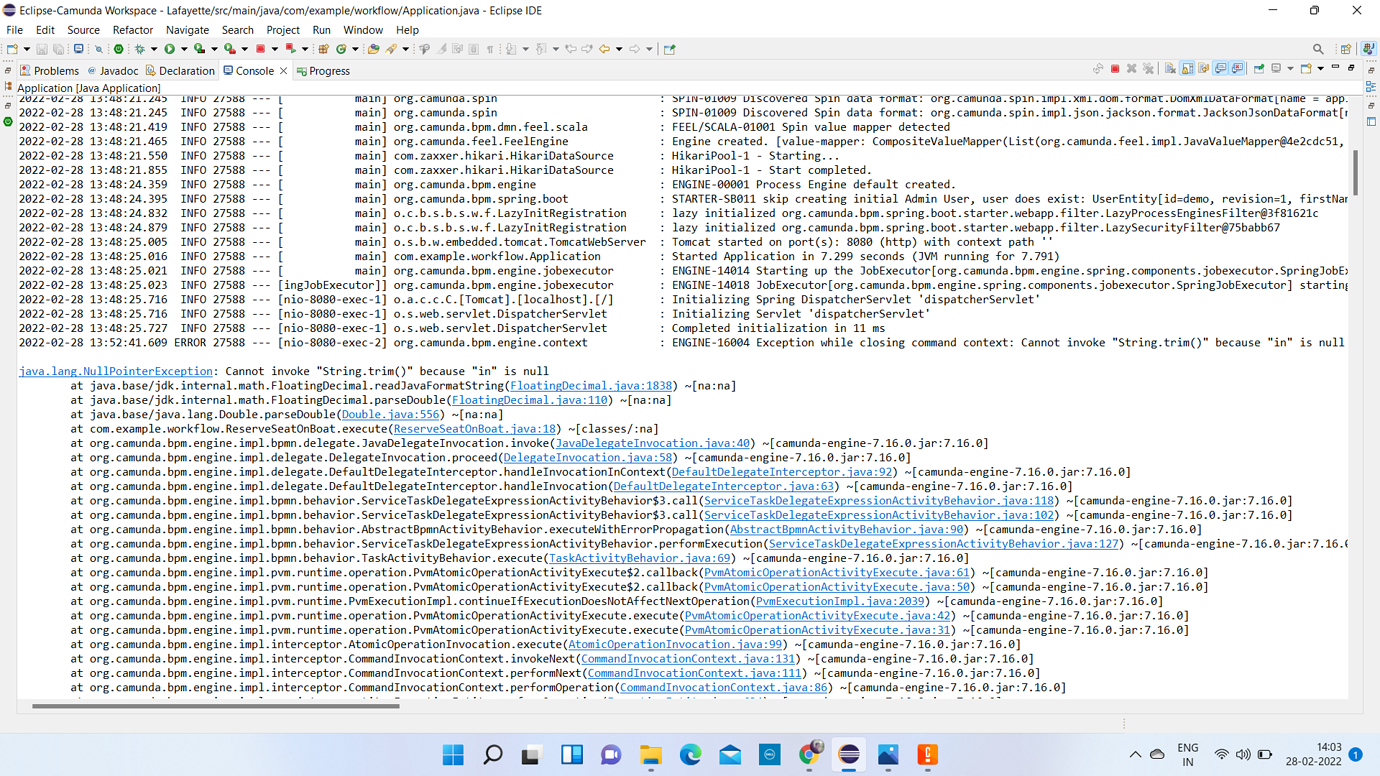The height and width of the screenshot is (776, 1380).
Task: Click the Open Type folder icon
Action: click(373, 49)
